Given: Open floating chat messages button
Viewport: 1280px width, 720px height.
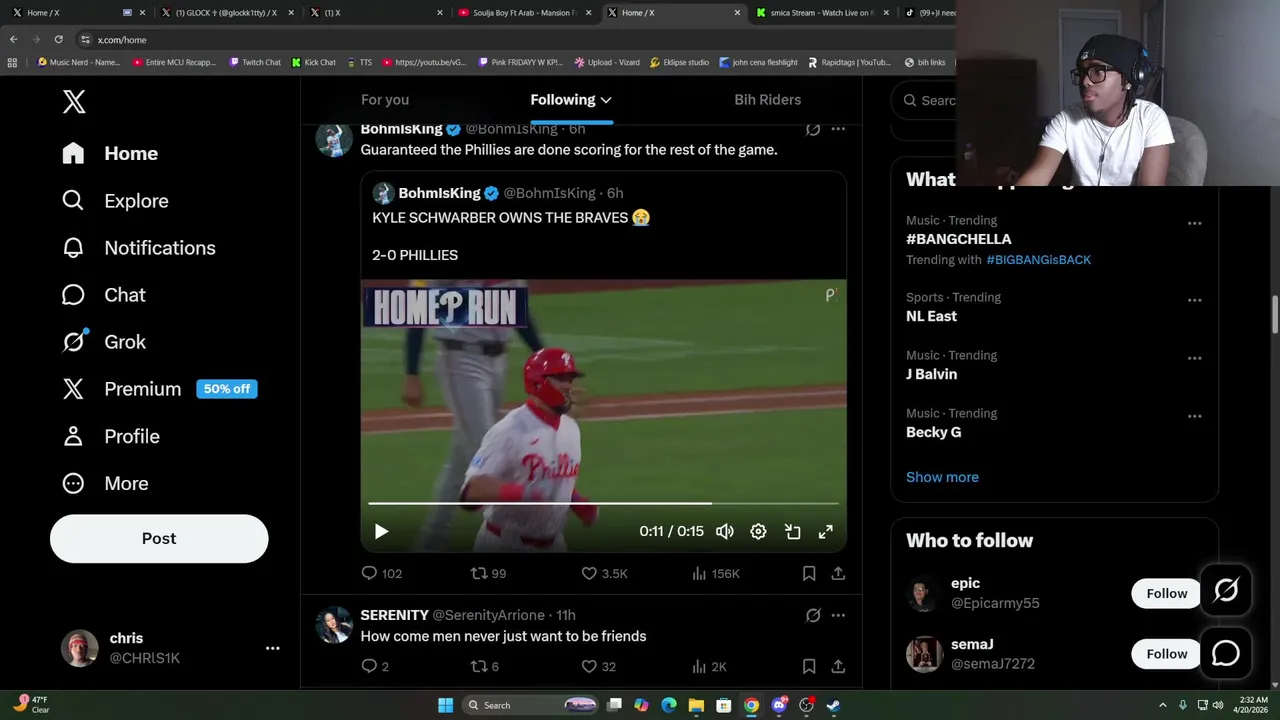Looking at the screenshot, I should [1226, 653].
